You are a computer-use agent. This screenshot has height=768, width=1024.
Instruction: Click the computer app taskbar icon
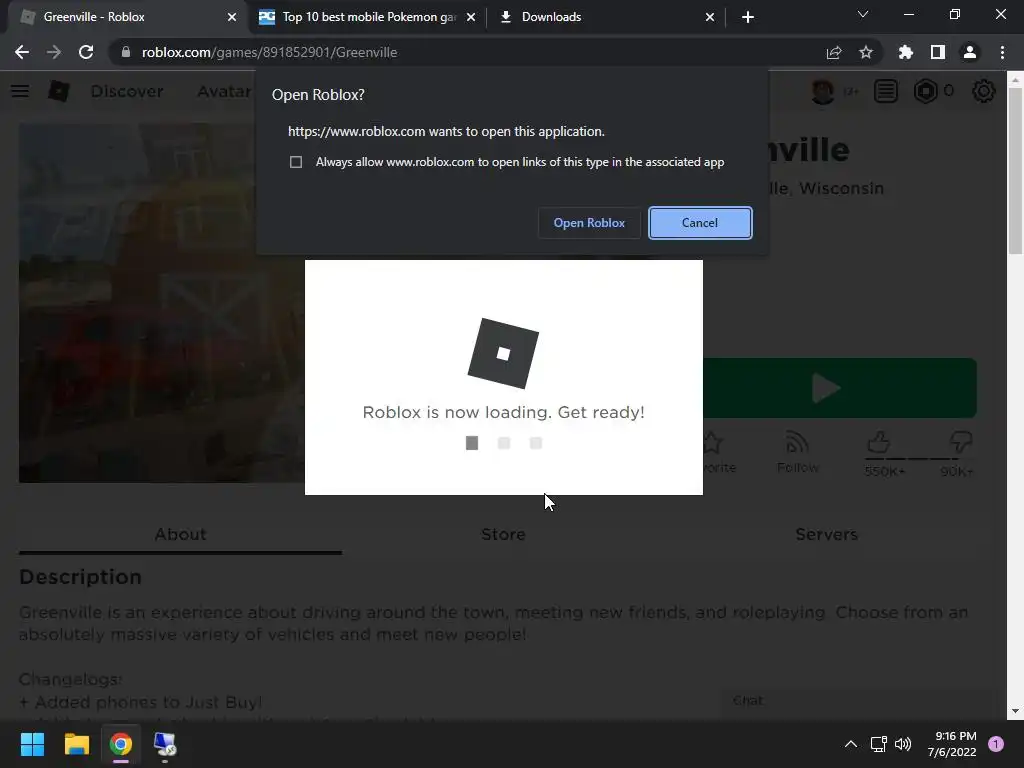(x=165, y=744)
